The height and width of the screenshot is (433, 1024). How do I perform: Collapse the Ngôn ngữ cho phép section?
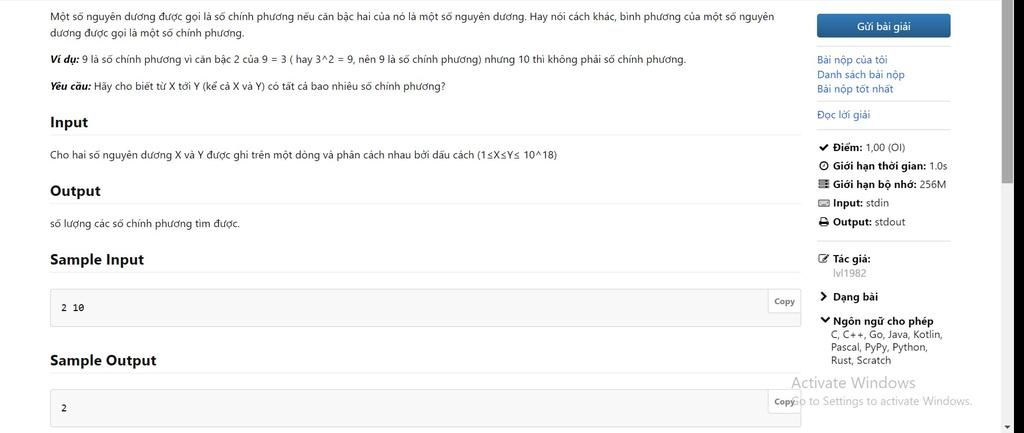point(877,321)
